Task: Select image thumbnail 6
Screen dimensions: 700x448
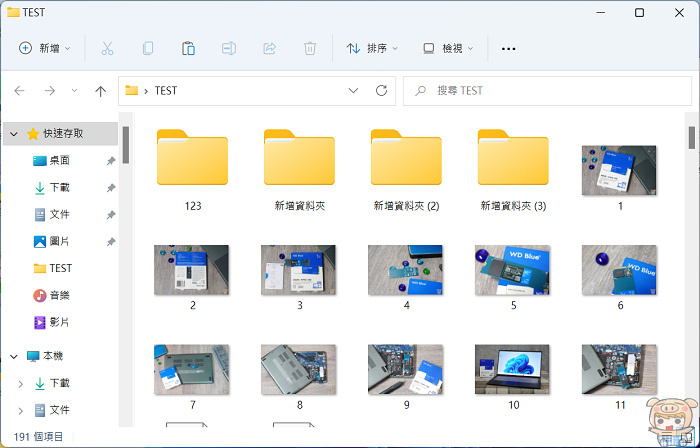Action: coord(619,270)
